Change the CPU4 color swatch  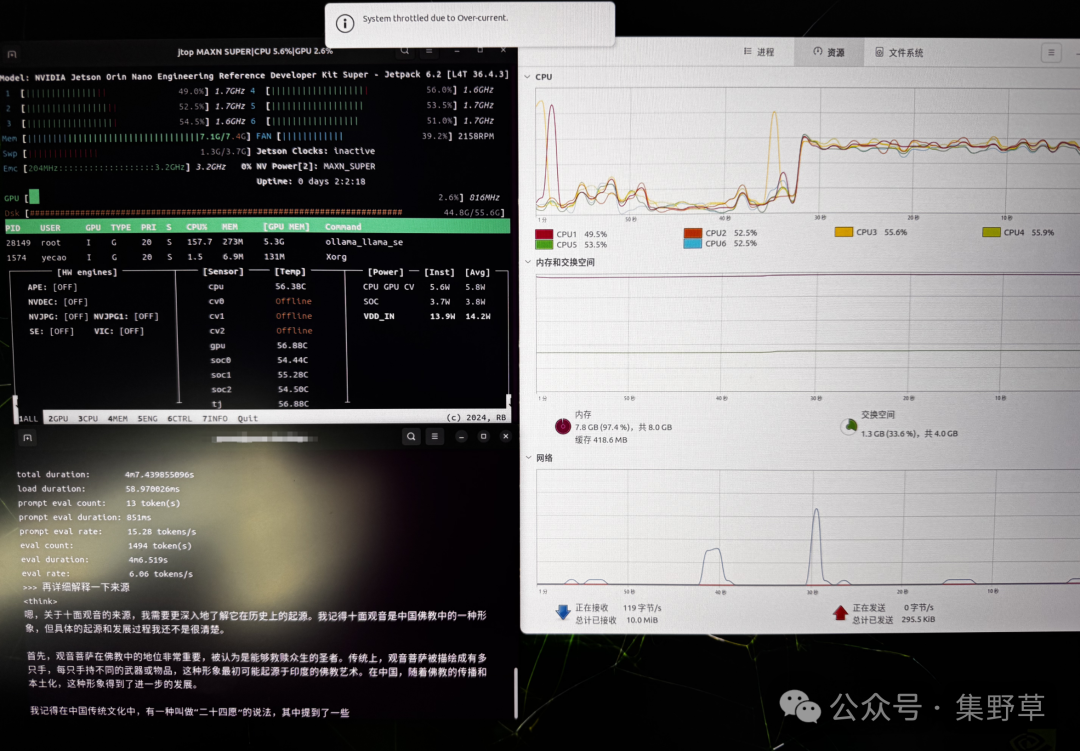[991, 232]
